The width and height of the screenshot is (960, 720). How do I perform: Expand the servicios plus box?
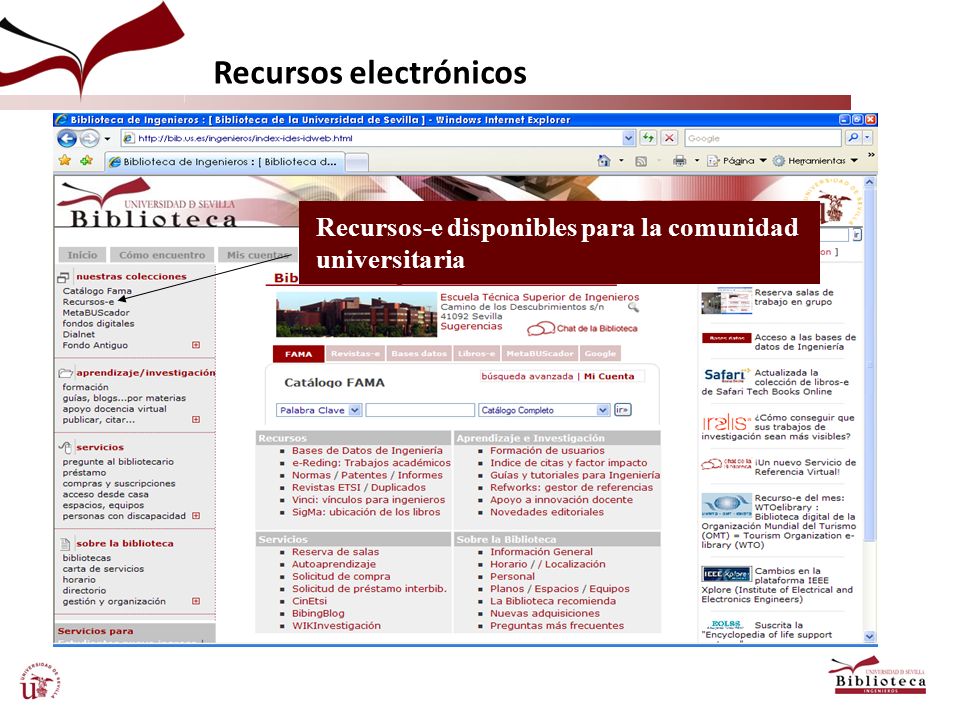click(x=196, y=516)
